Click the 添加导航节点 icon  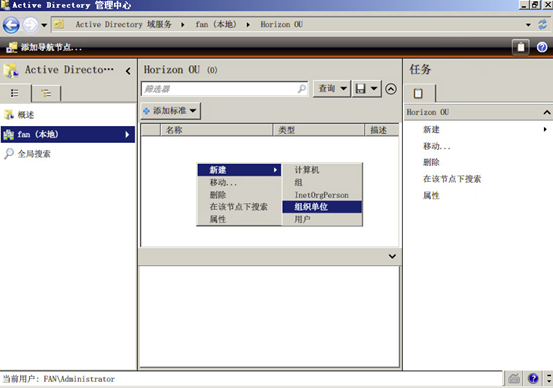pos(12,47)
